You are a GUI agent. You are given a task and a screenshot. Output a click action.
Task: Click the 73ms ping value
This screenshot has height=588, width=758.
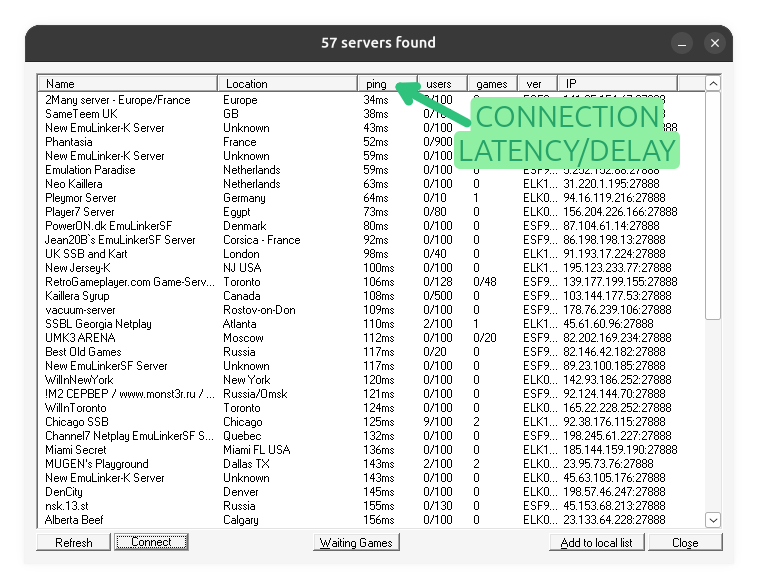click(x=376, y=212)
